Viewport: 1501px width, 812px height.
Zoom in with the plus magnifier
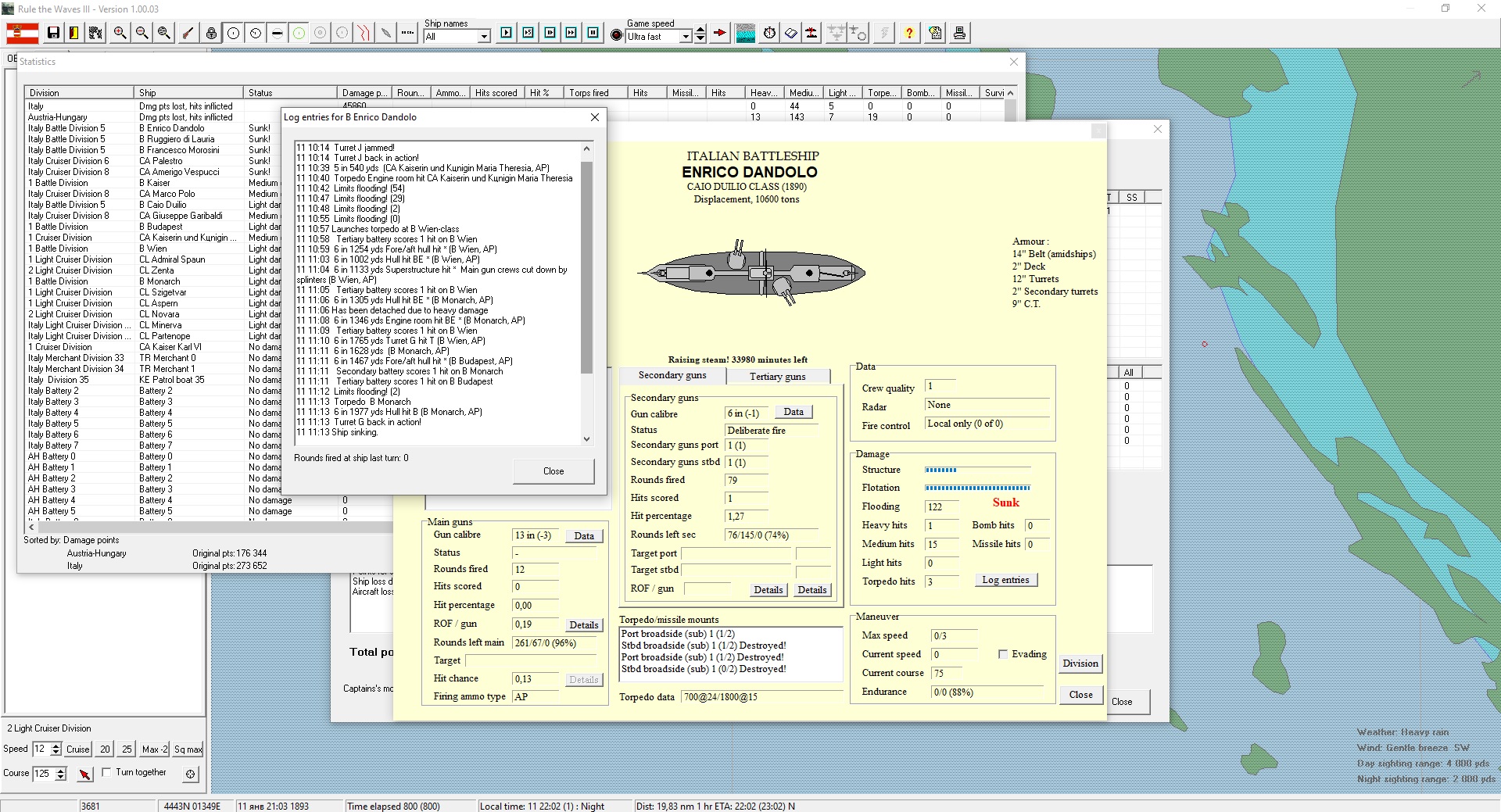click(x=120, y=33)
